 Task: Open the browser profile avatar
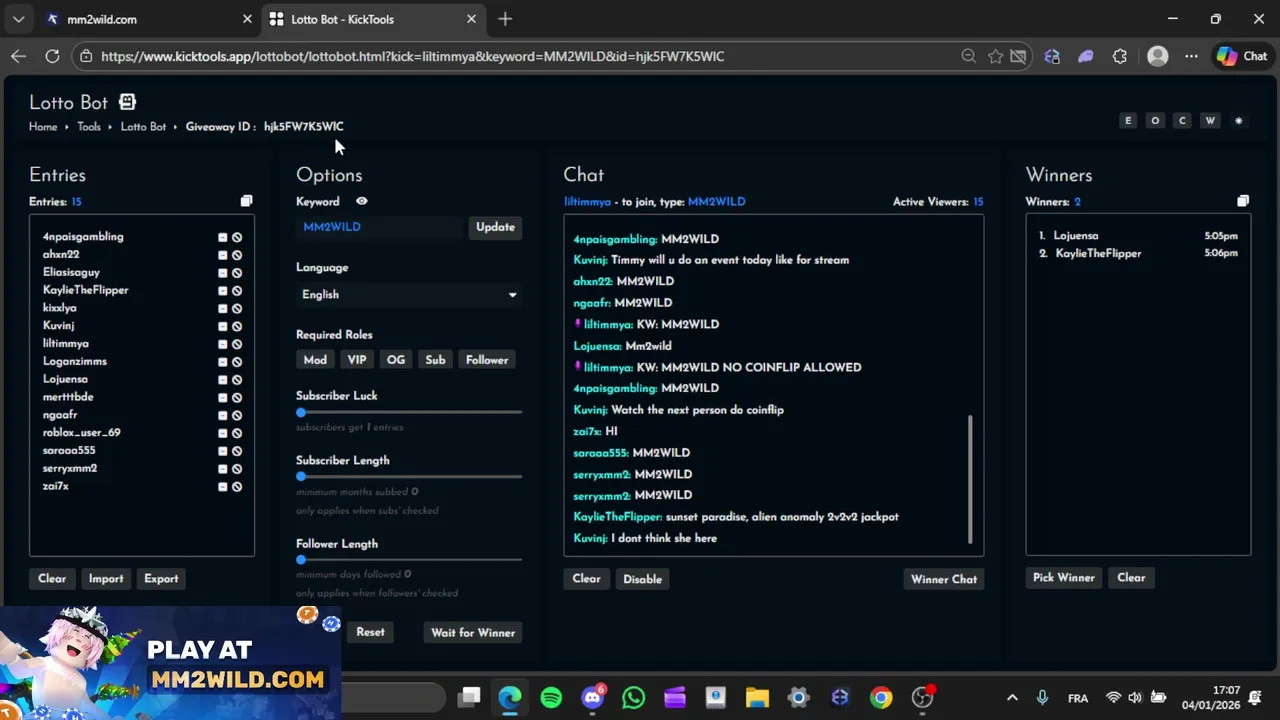1157,56
